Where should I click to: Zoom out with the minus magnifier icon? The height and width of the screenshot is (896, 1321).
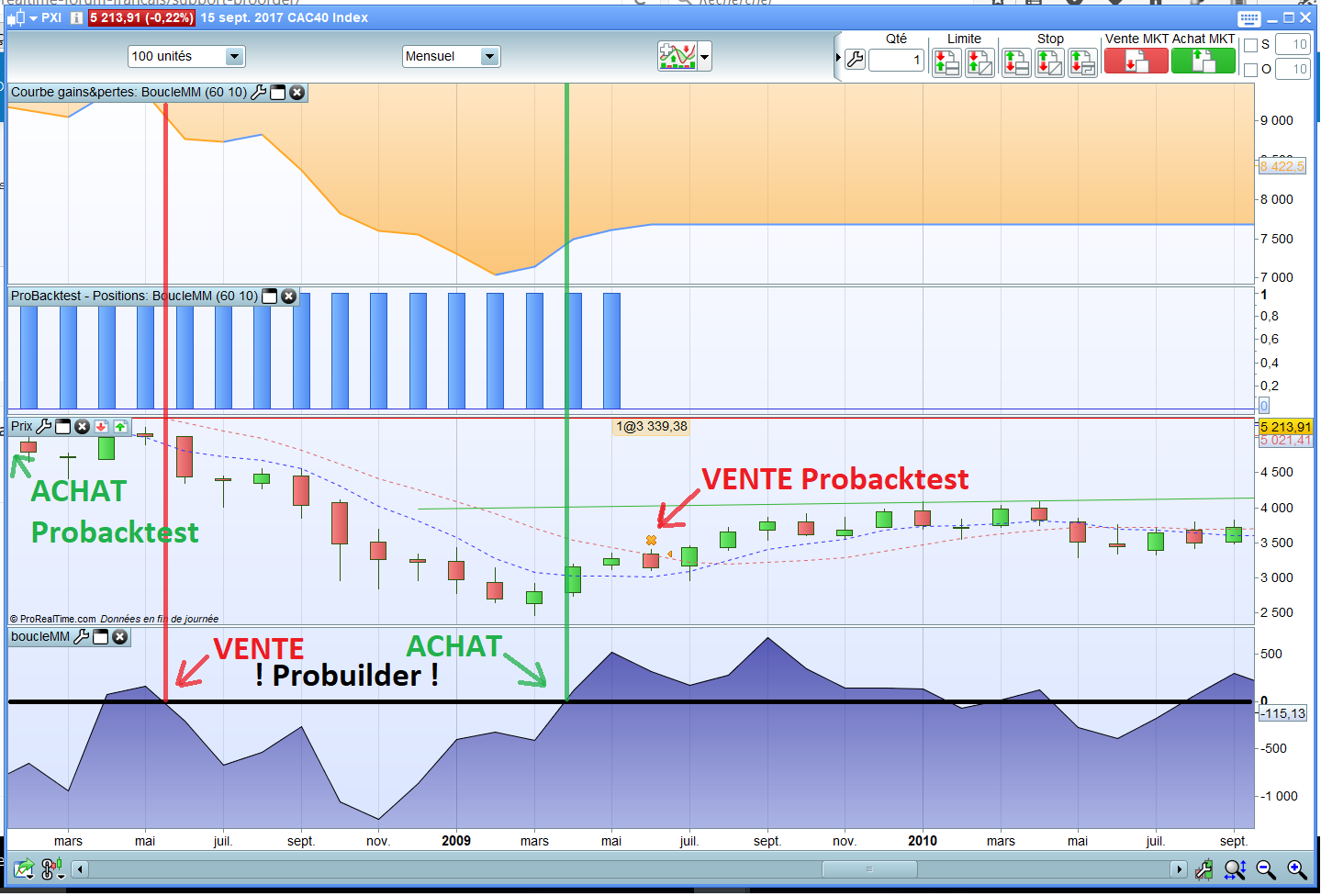coord(1266,869)
